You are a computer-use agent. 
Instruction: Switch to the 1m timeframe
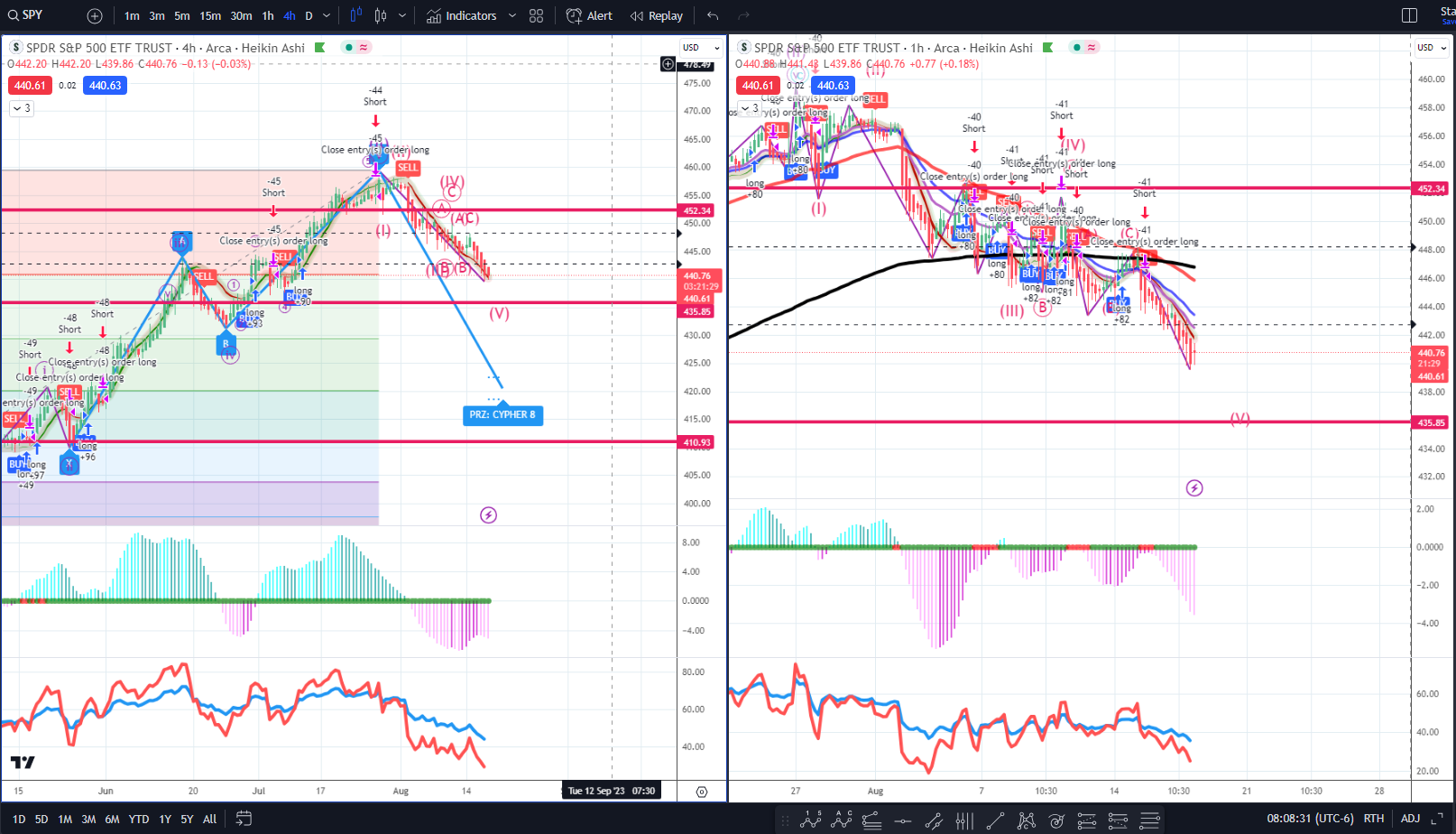[132, 15]
